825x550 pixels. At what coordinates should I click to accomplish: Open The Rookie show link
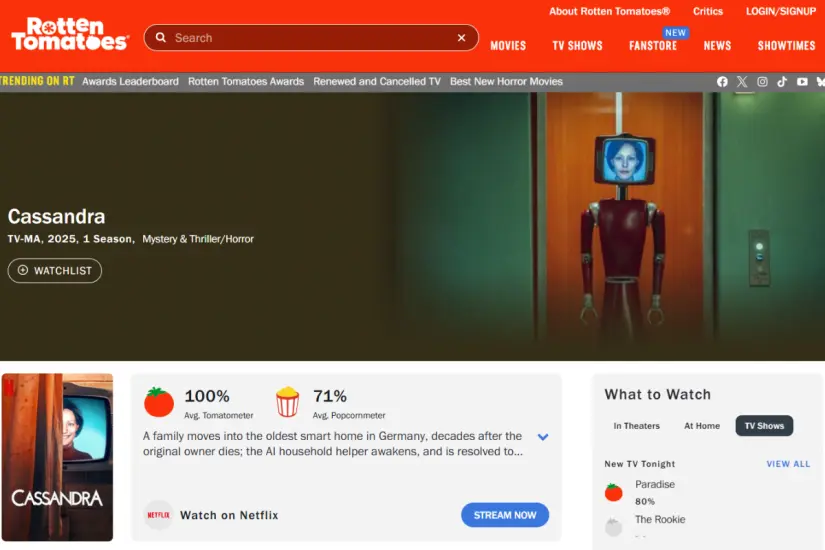coord(660,519)
